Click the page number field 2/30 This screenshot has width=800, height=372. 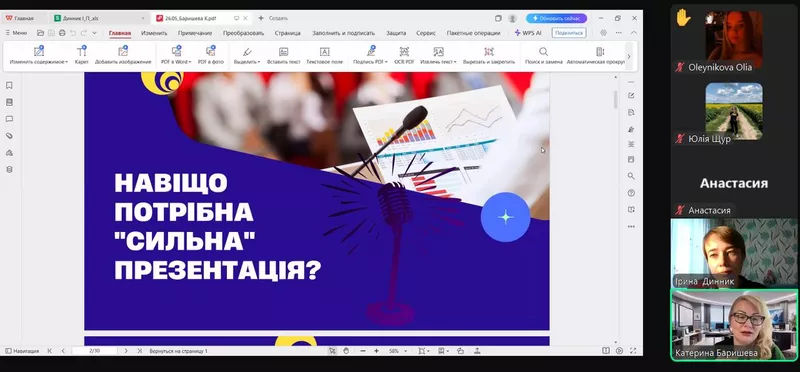(x=94, y=351)
